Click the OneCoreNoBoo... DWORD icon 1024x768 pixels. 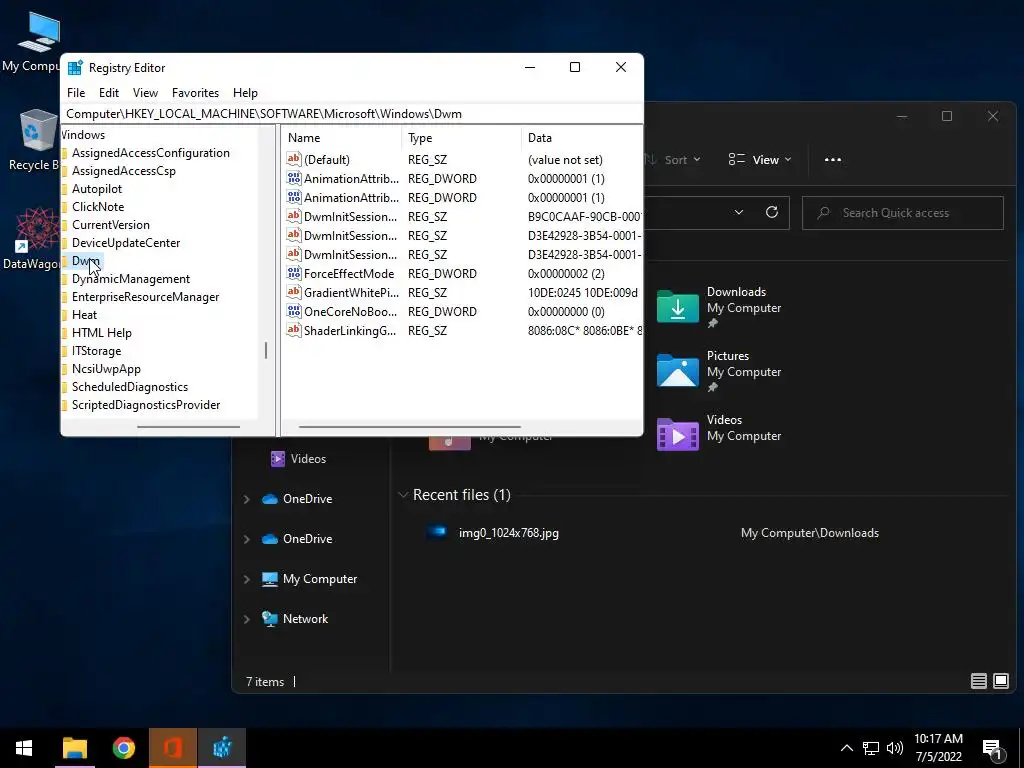pos(294,312)
